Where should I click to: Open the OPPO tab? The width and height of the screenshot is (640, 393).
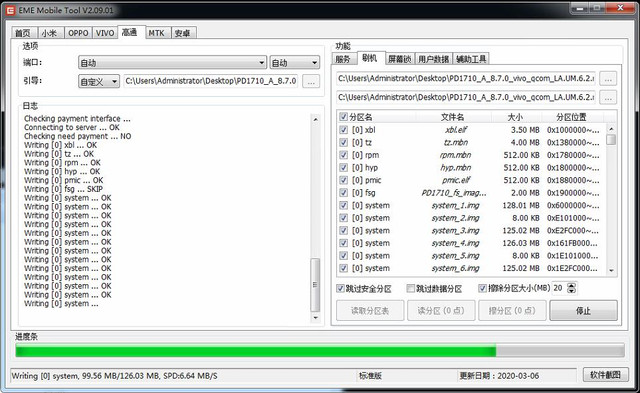[x=78, y=33]
